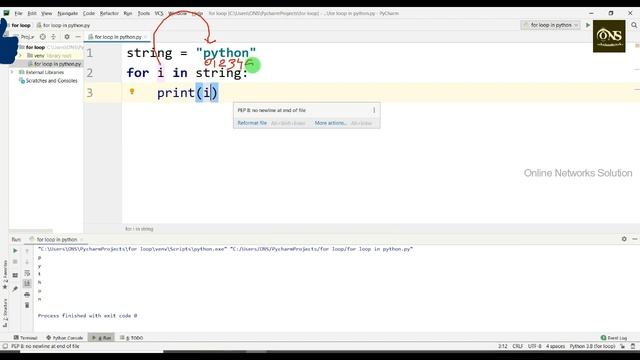Clear all console output trash icon
The width and height of the screenshot is (640, 360).
tap(27, 305)
